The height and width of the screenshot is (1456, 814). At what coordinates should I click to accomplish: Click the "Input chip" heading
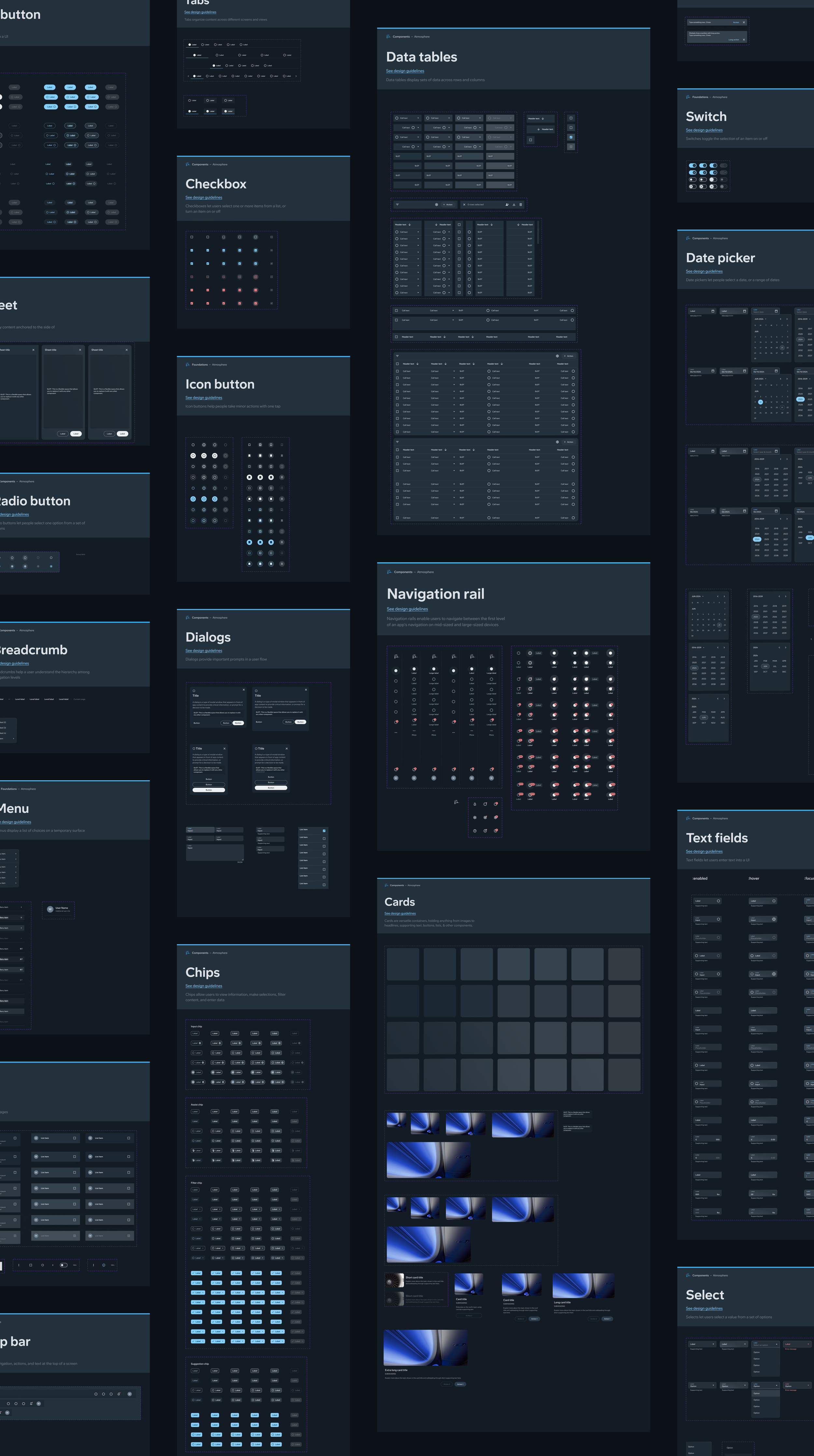[196, 1026]
